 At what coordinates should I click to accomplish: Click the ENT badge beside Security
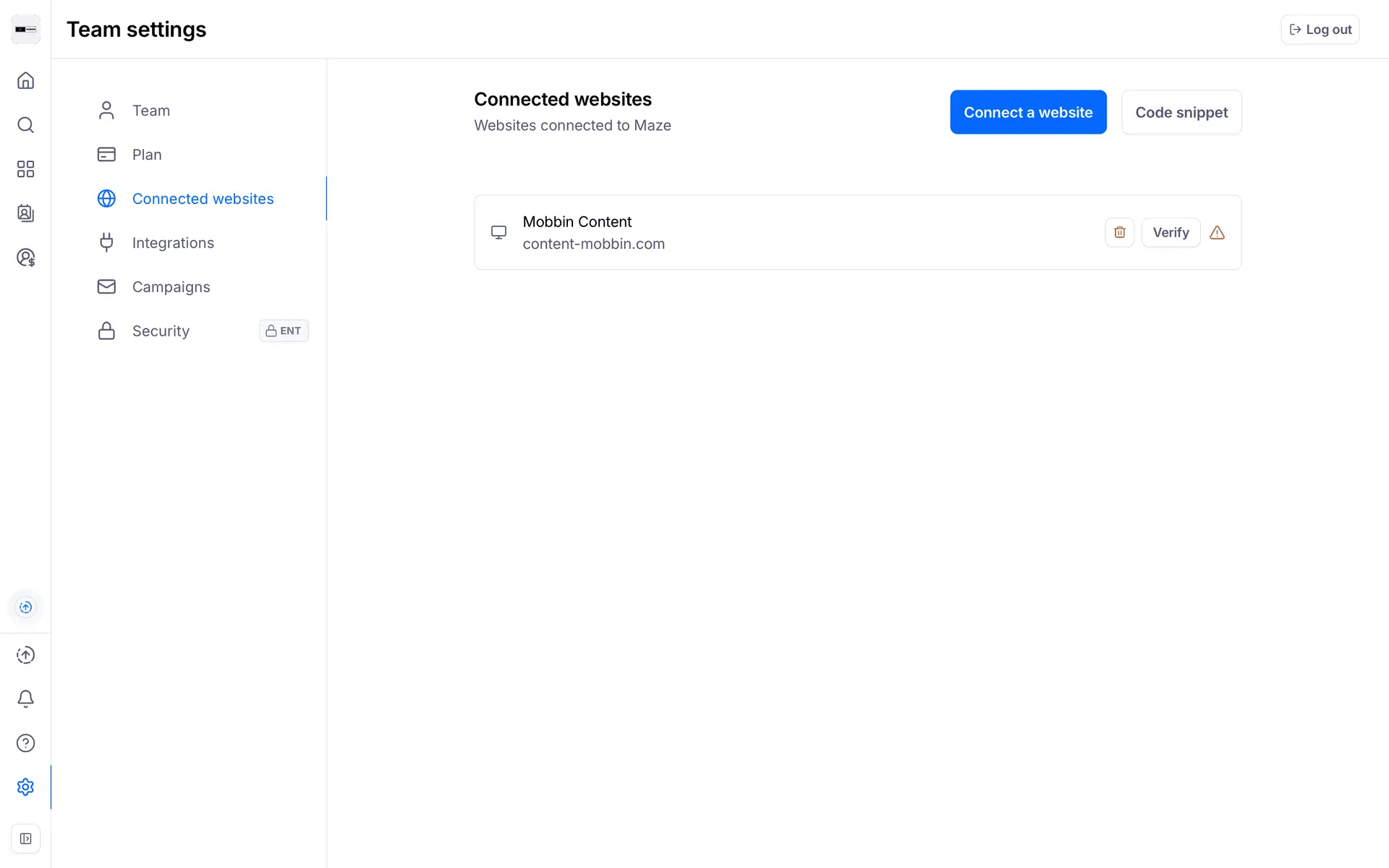pos(284,331)
